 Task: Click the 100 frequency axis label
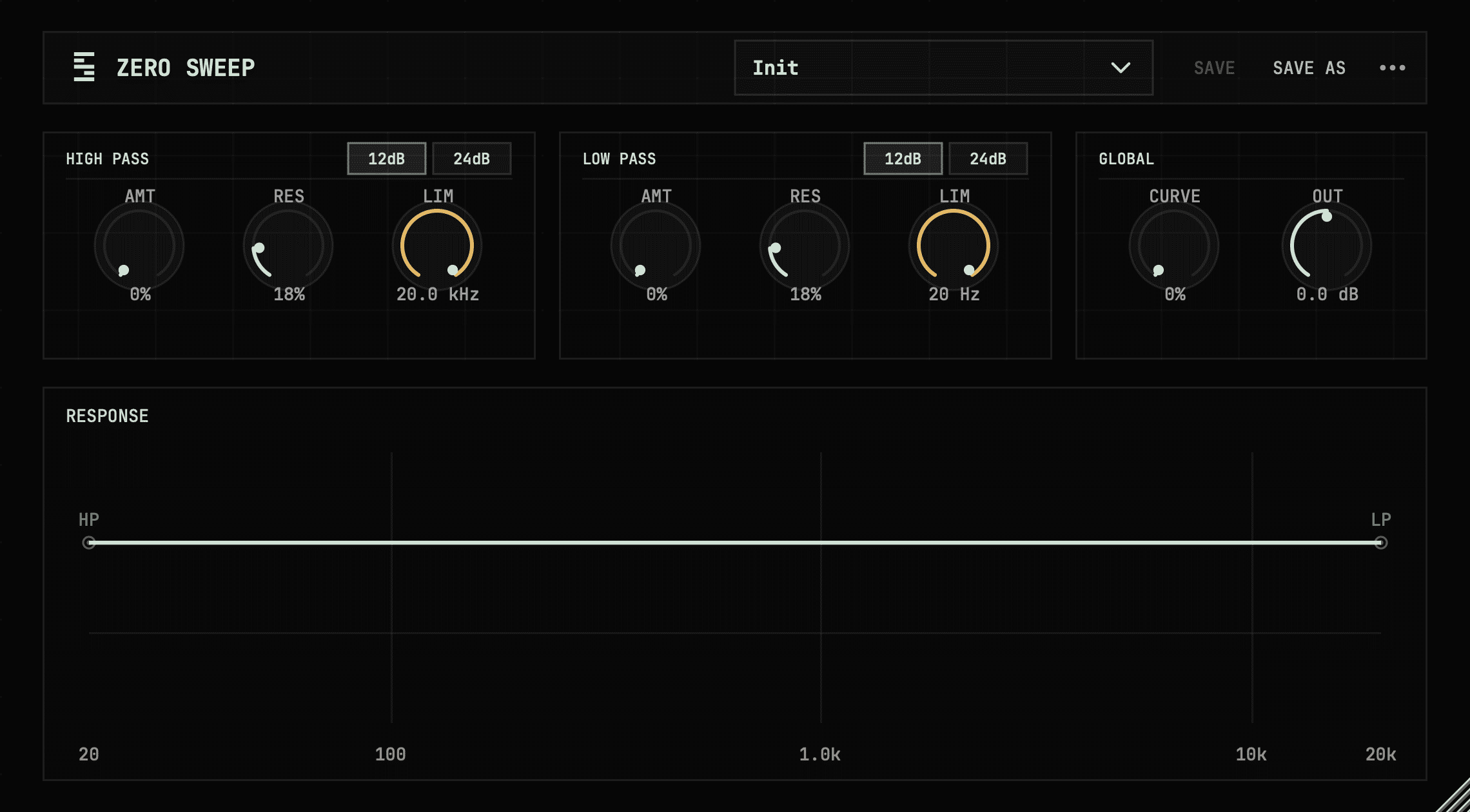(390, 755)
